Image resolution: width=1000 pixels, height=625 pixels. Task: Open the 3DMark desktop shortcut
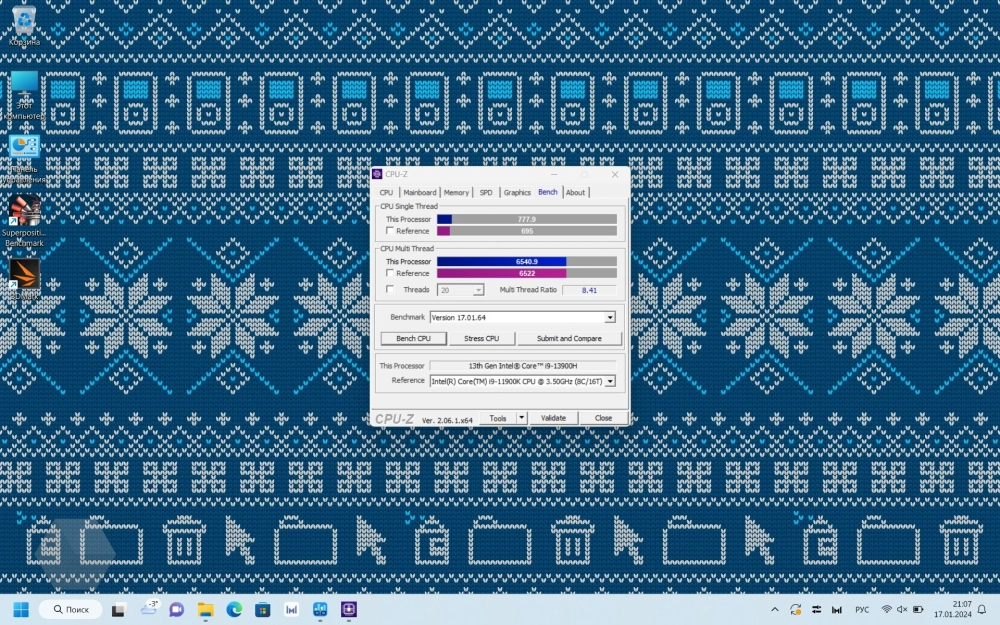pos(24,275)
